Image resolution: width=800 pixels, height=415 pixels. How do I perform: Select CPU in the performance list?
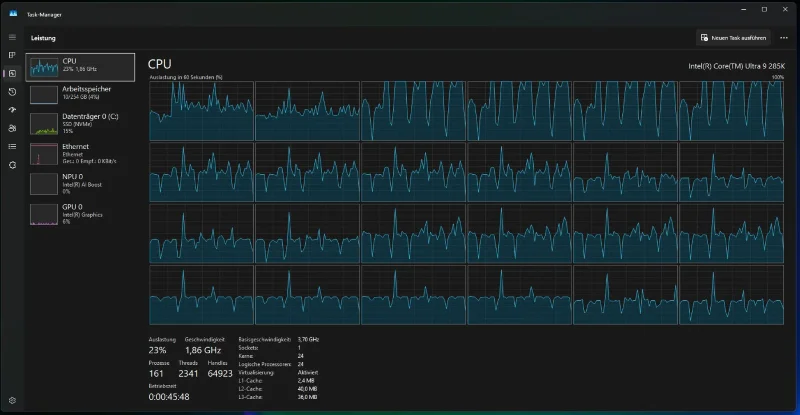tap(80, 67)
